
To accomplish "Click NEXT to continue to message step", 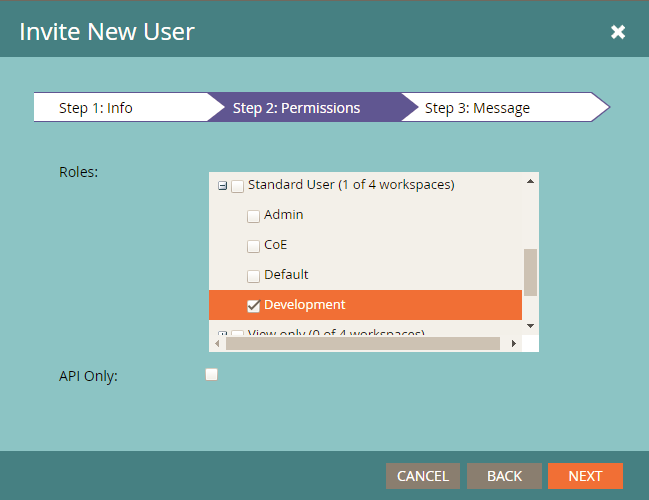I will point(585,476).
